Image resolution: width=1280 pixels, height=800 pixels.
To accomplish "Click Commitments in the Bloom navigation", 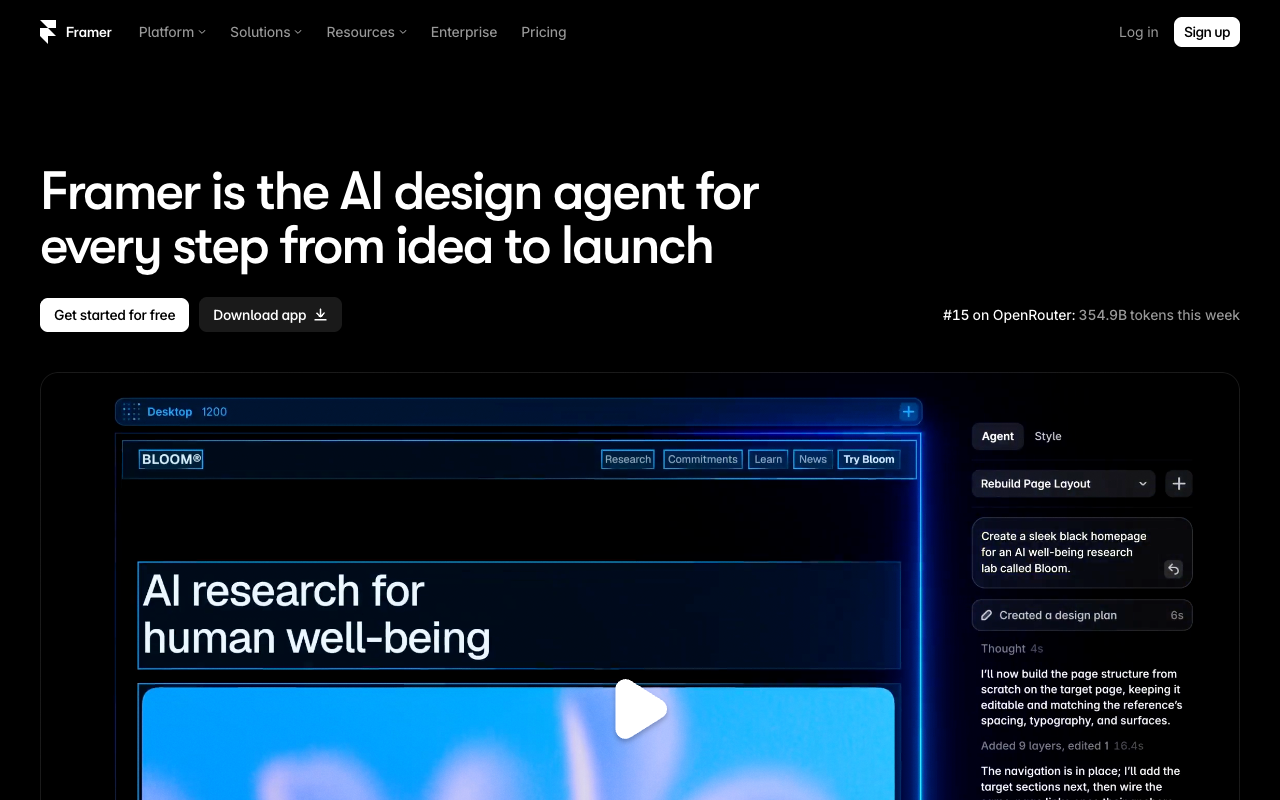I will click(x=703, y=459).
